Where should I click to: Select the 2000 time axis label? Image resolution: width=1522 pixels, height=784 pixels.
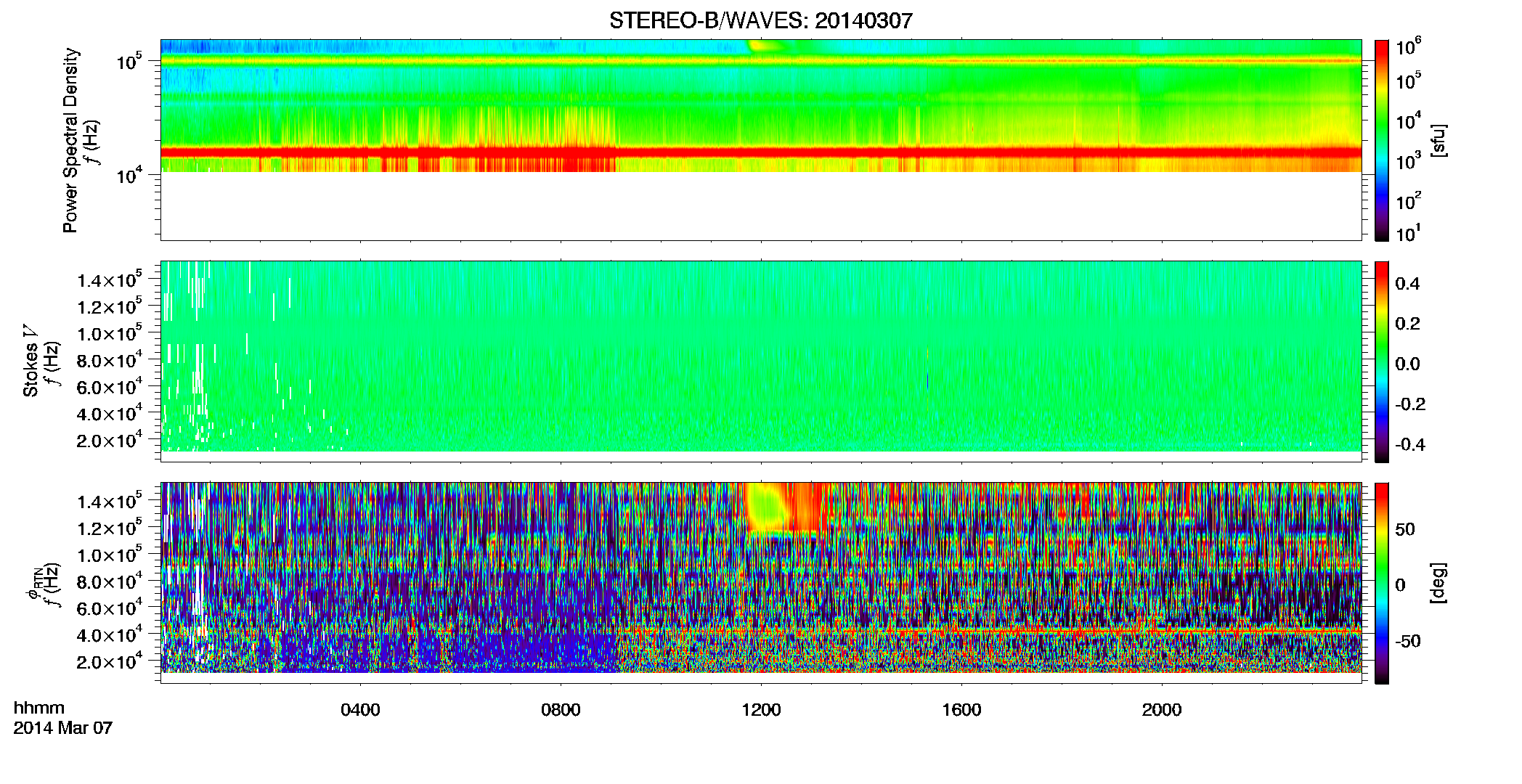(x=1162, y=710)
